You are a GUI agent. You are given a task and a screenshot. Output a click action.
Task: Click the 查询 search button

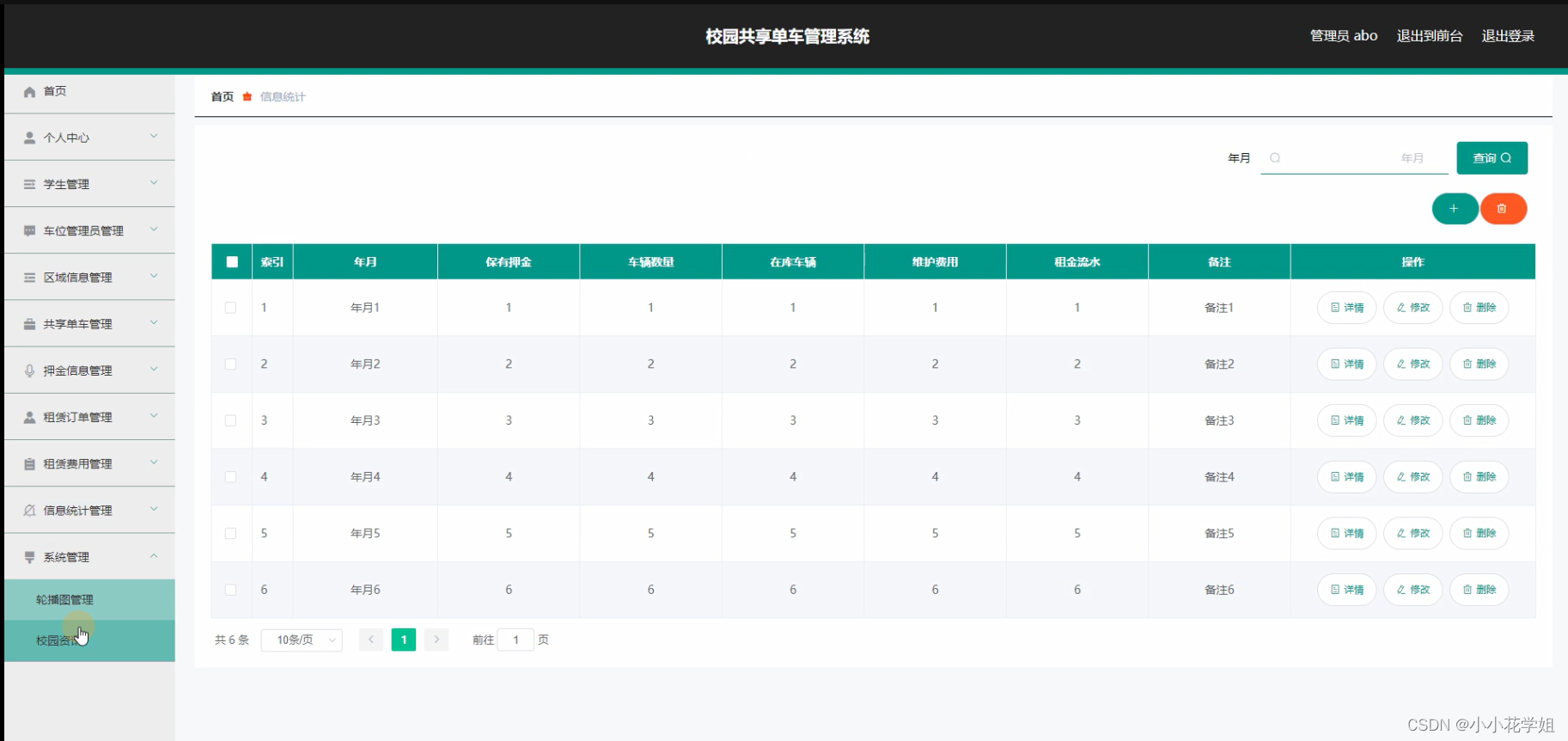click(1492, 158)
